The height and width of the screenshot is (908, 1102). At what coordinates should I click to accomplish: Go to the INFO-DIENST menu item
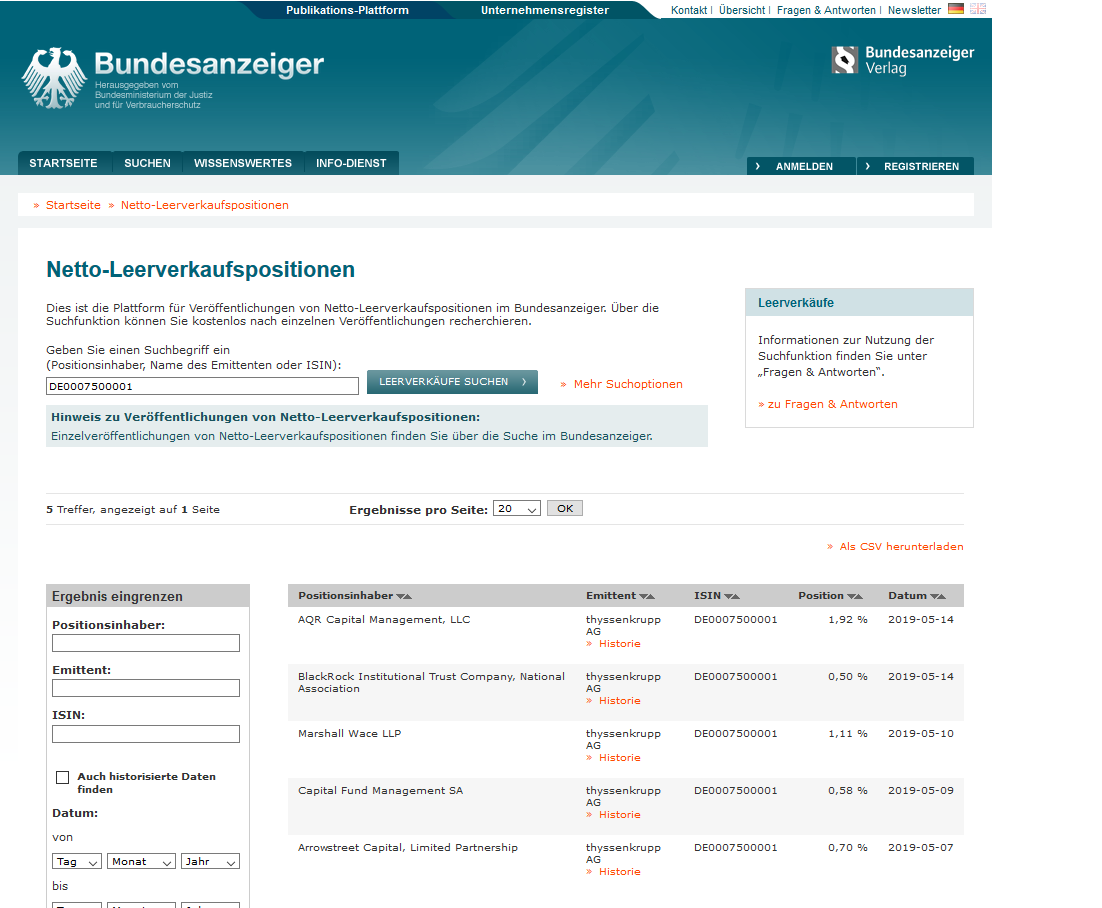(x=351, y=163)
